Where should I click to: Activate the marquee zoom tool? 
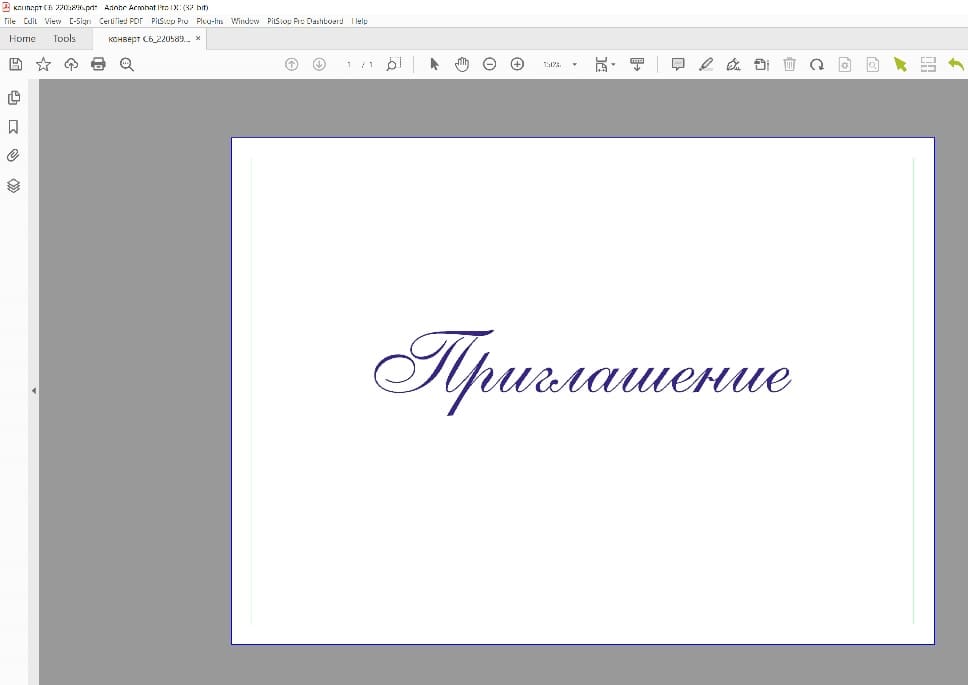click(x=394, y=64)
